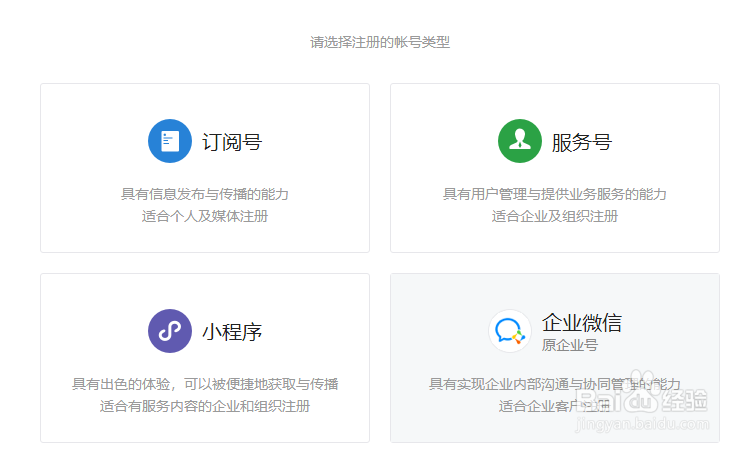Click text 具有实现企业内部沟通与协同管理的能力
750x450 pixels.
pos(555,384)
